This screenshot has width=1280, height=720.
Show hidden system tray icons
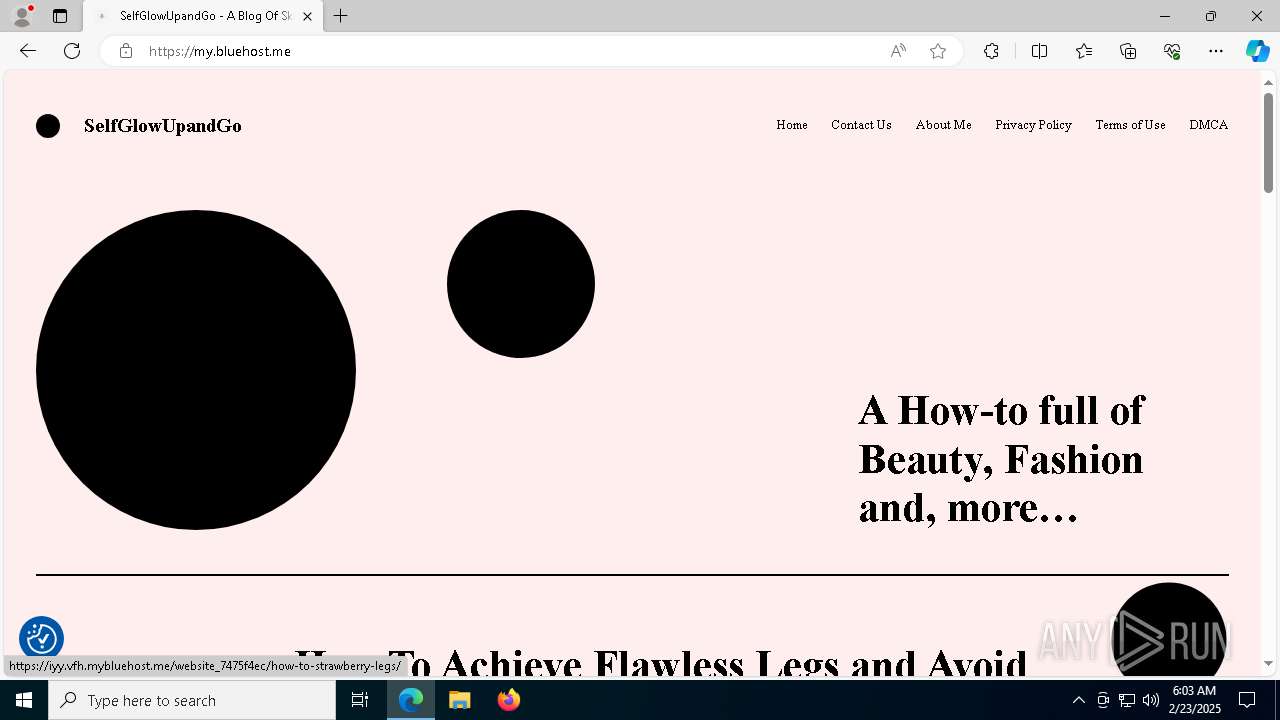point(1078,700)
